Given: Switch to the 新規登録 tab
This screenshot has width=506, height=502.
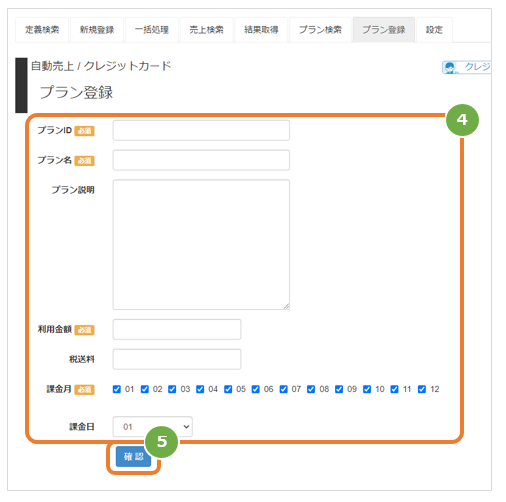Looking at the screenshot, I should (97, 30).
